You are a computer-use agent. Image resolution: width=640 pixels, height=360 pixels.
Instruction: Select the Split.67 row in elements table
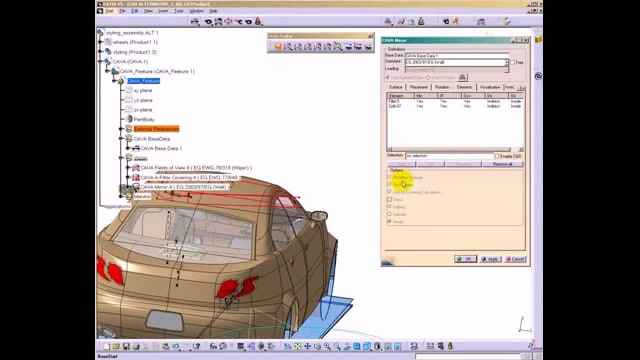(455, 106)
